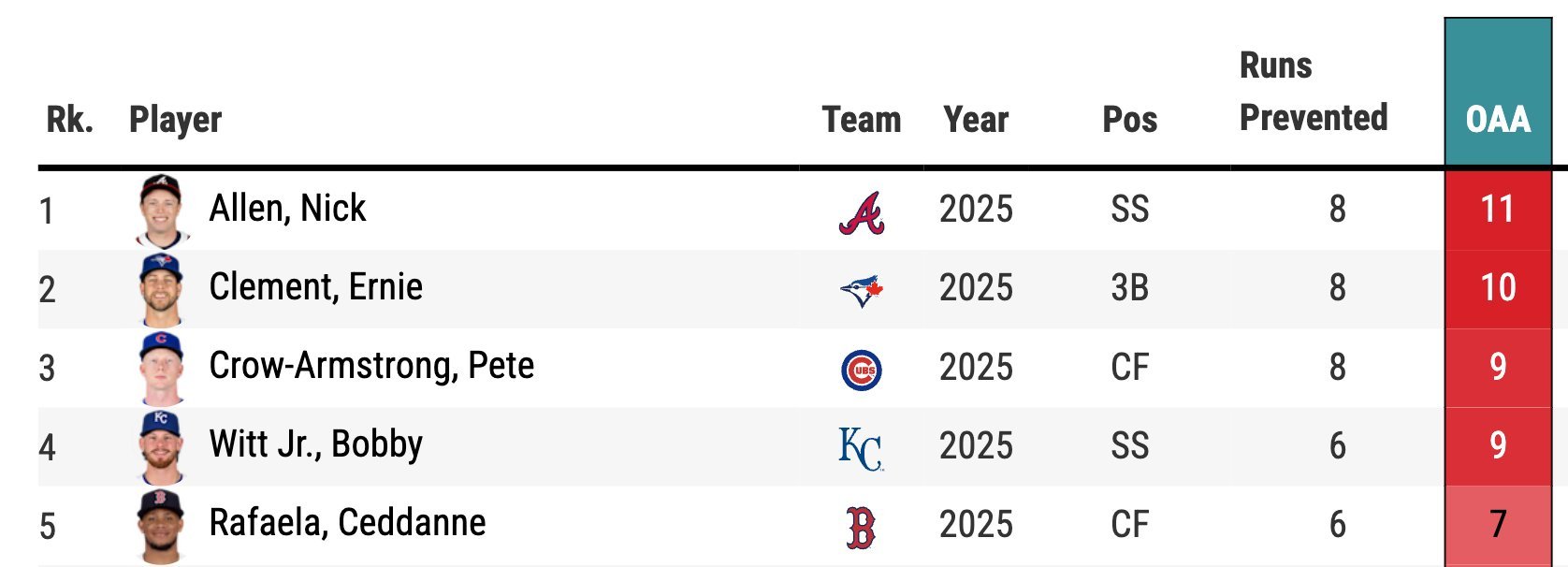Sort by the Pos column header
Image resolution: width=1568 pixels, height=567 pixels.
coord(1129,119)
